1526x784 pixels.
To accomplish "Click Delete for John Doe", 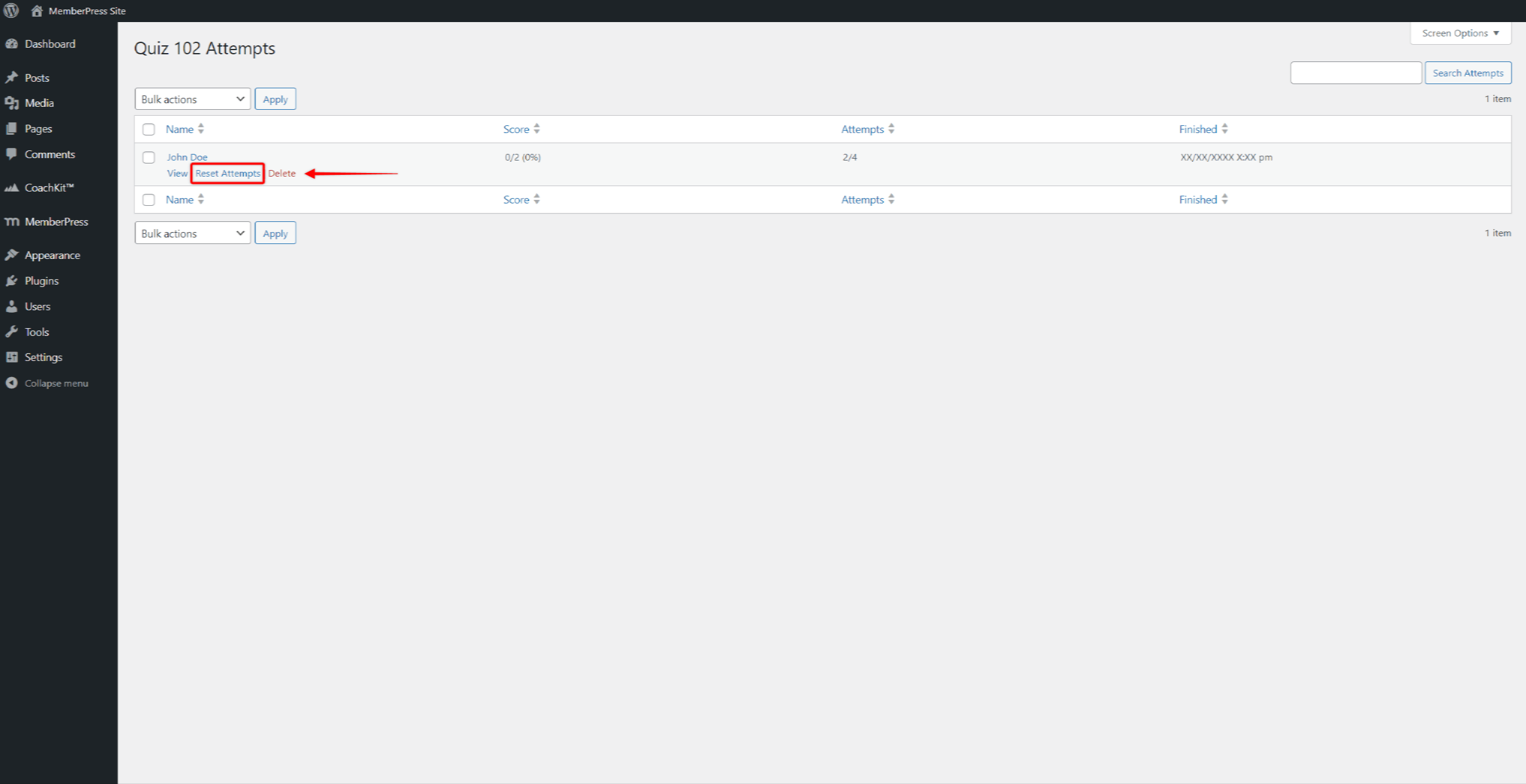I will coord(282,173).
